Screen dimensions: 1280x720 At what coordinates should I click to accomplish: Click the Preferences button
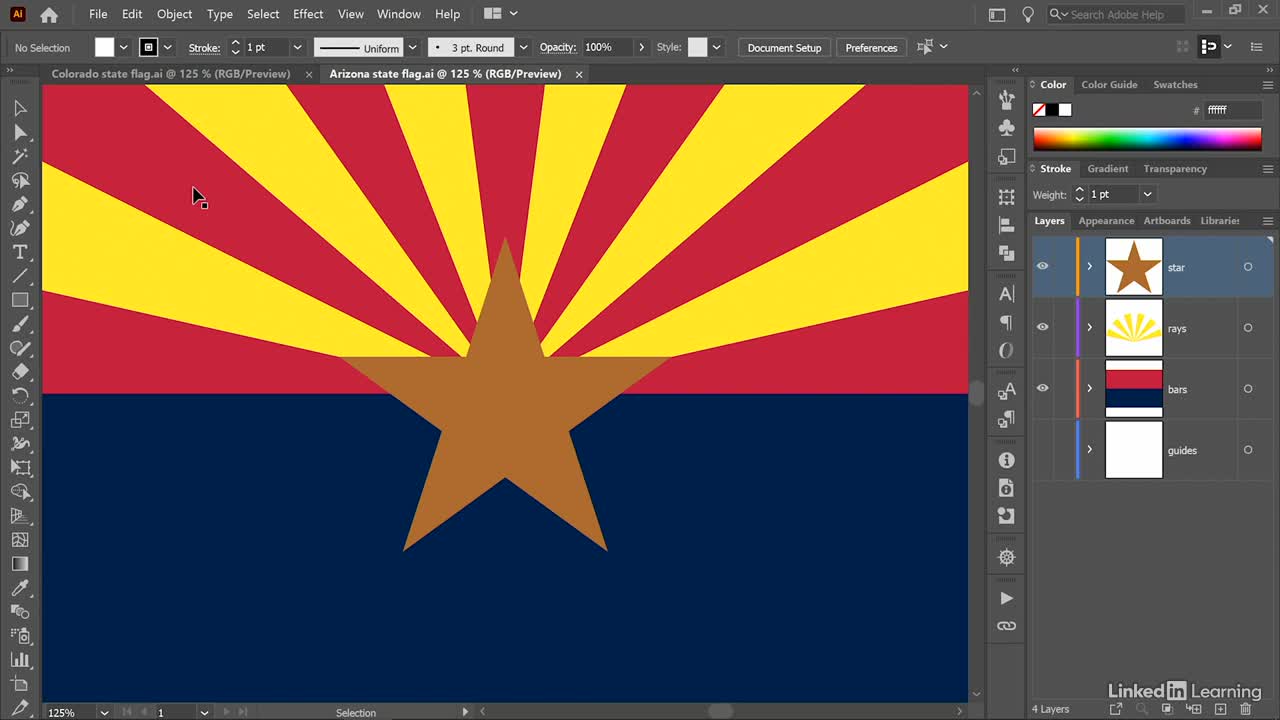pos(871,48)
